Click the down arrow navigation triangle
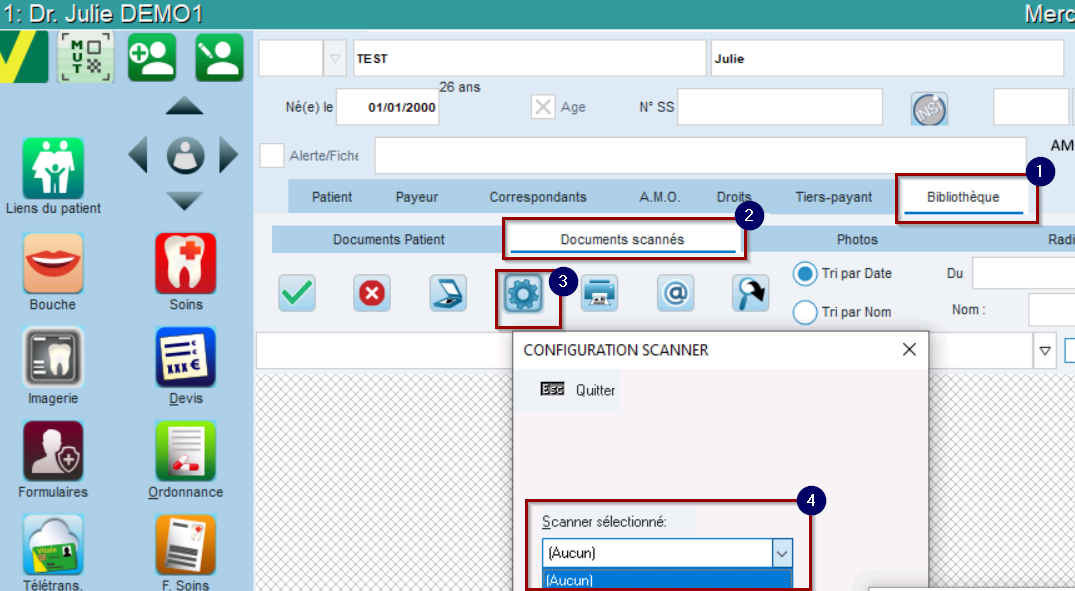 click(x=184, y=202)
